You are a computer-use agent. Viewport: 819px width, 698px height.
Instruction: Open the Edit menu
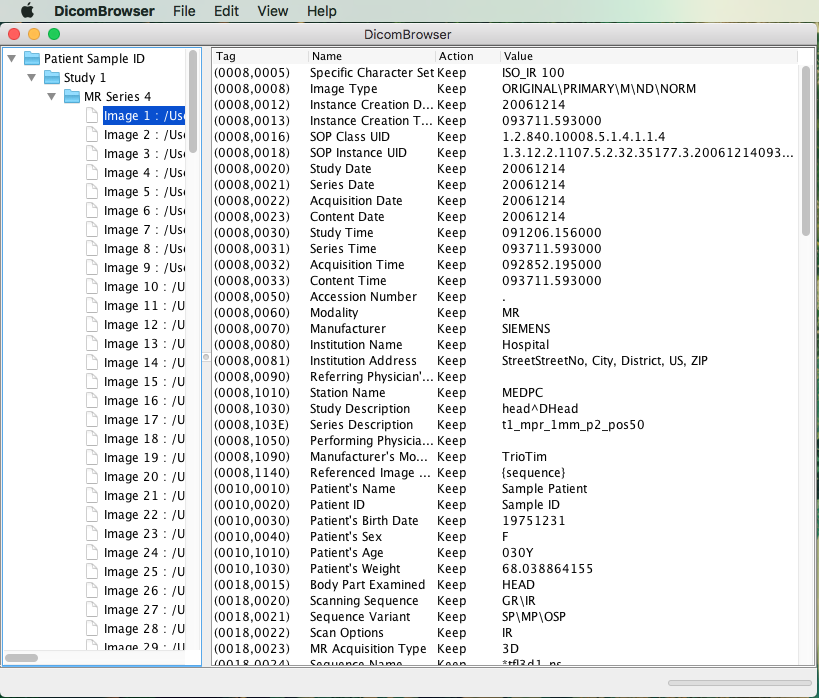(x=226, y=11)
